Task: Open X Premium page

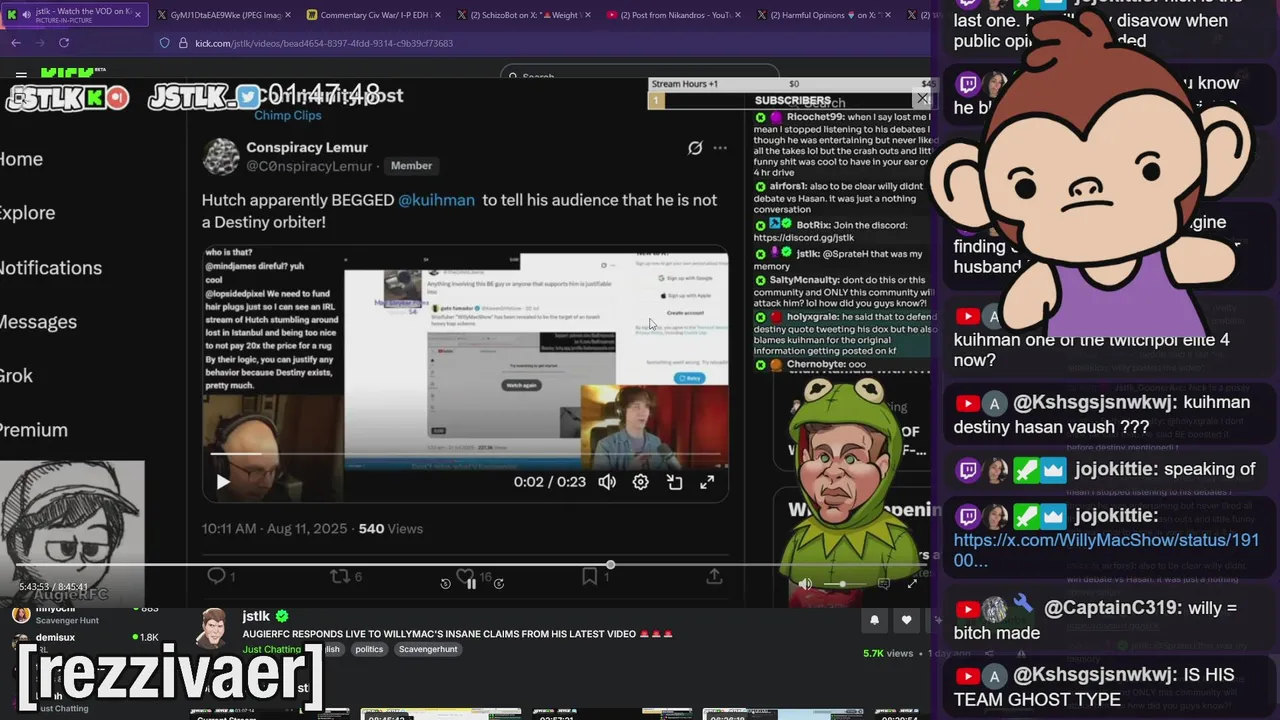Action: 33,430
